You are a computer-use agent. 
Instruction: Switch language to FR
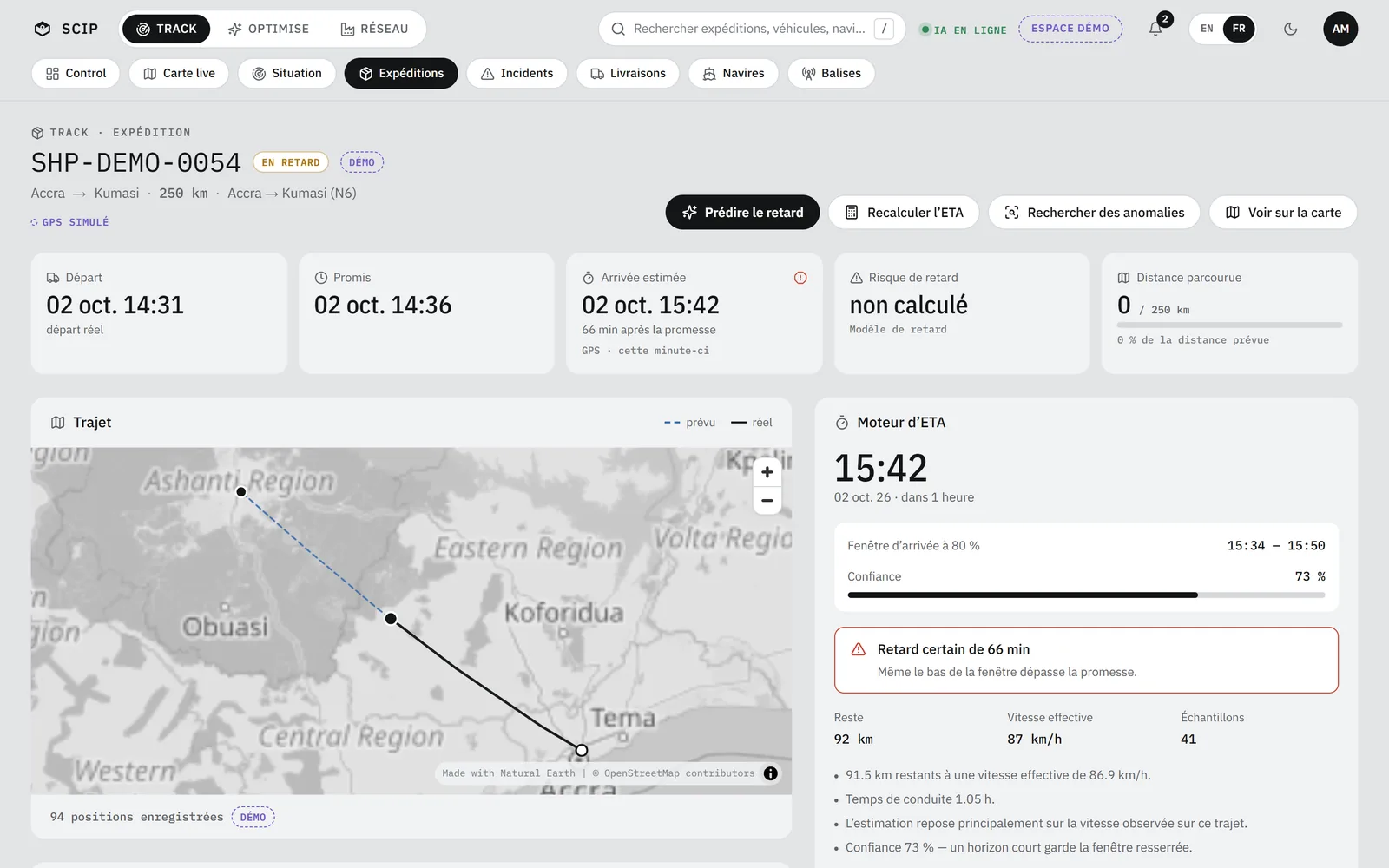(x=1239, y=29)
